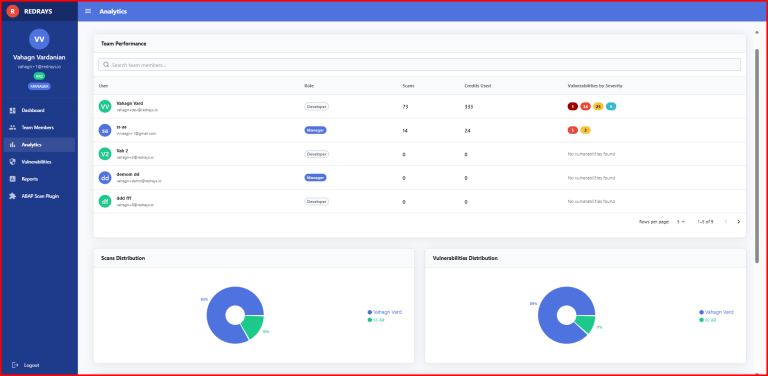Go to next page of team table
The image size is (768, 376).
click(739, 222)
